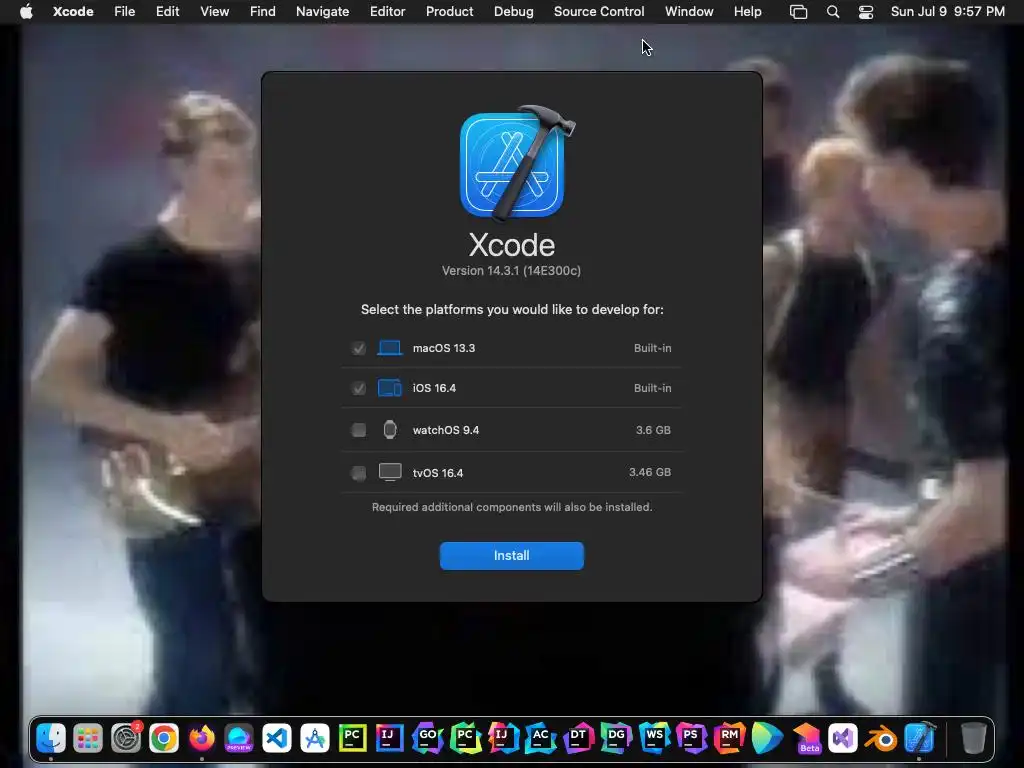Viewport: 1024px width, 768px height.
Task: Click "Built-in" in the macOS 13.3 row
Action: pos(652,348)
